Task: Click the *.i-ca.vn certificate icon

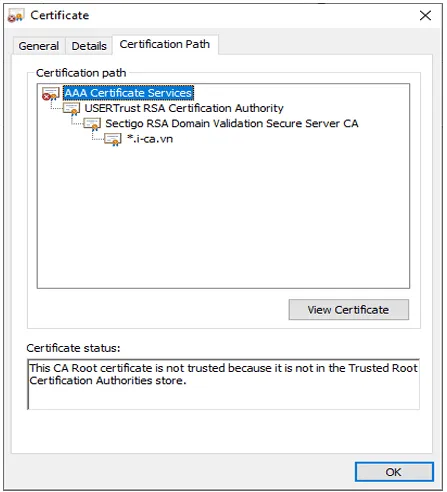Action: (x=113, y=139)
